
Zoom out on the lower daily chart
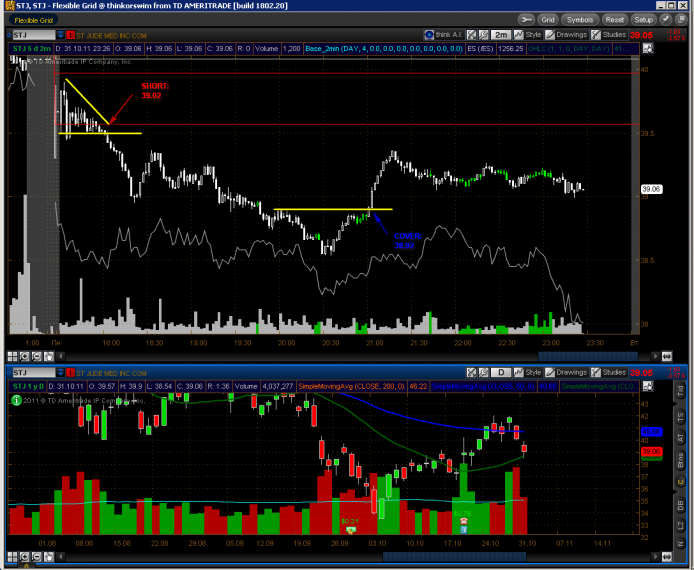tap(36, 556)
